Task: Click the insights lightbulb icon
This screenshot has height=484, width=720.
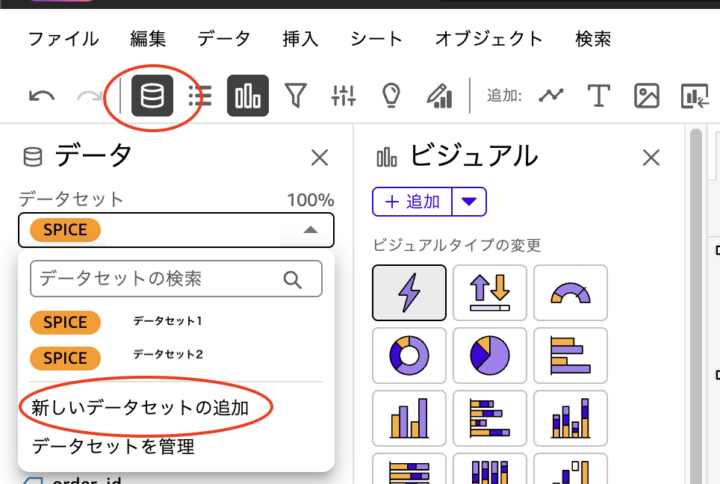Action: click(x=391, y=96)
